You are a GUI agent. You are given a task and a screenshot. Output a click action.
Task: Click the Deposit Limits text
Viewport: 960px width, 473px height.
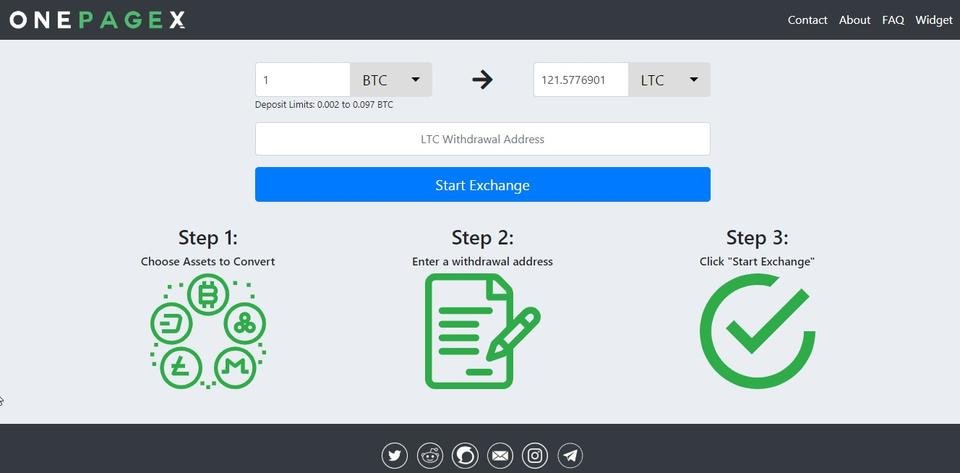(x=324, y=105)
